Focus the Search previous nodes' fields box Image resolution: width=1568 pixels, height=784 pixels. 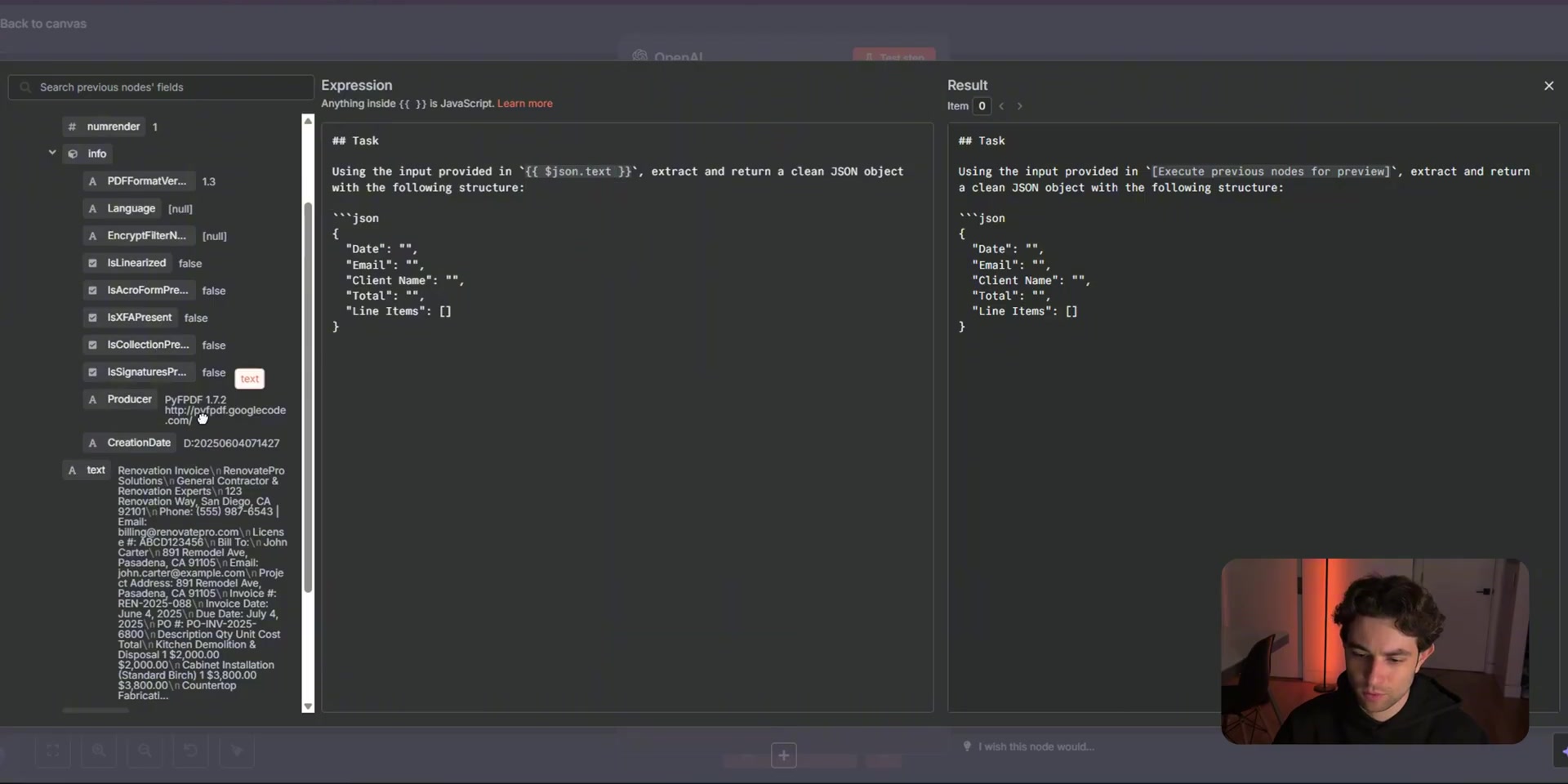pyautogui.click(x=161, y=87)
